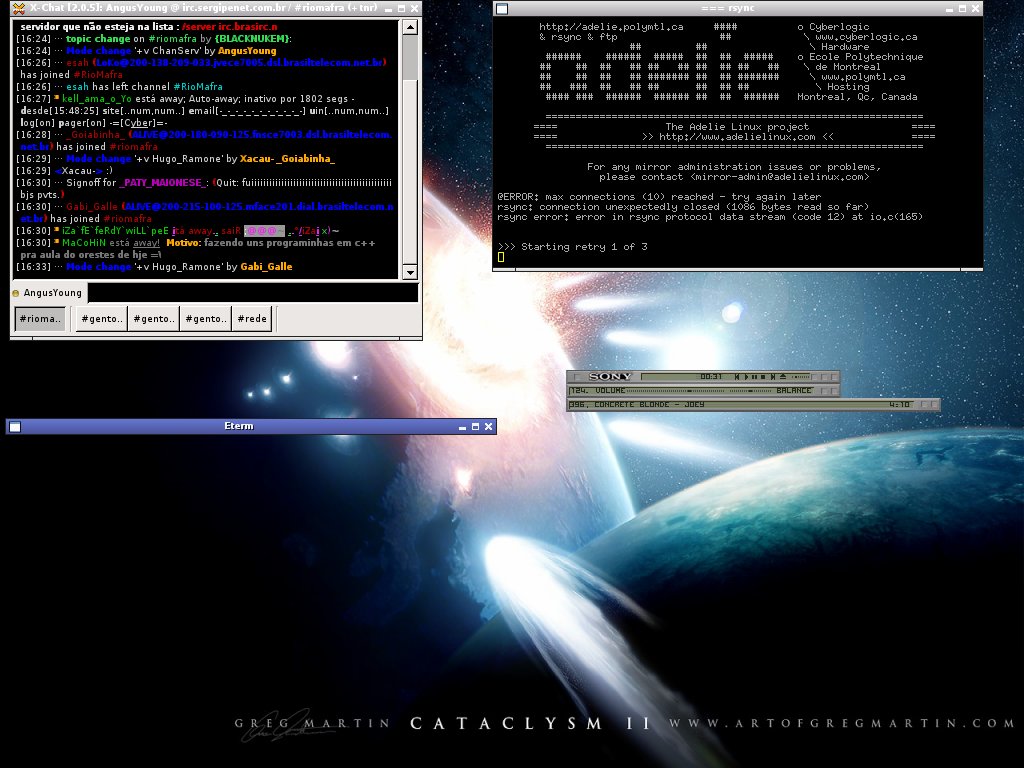
Task: Click http://adelie.polymtl.ca in rsync banner
Action: pyautogui.click(x=611, y=27)
